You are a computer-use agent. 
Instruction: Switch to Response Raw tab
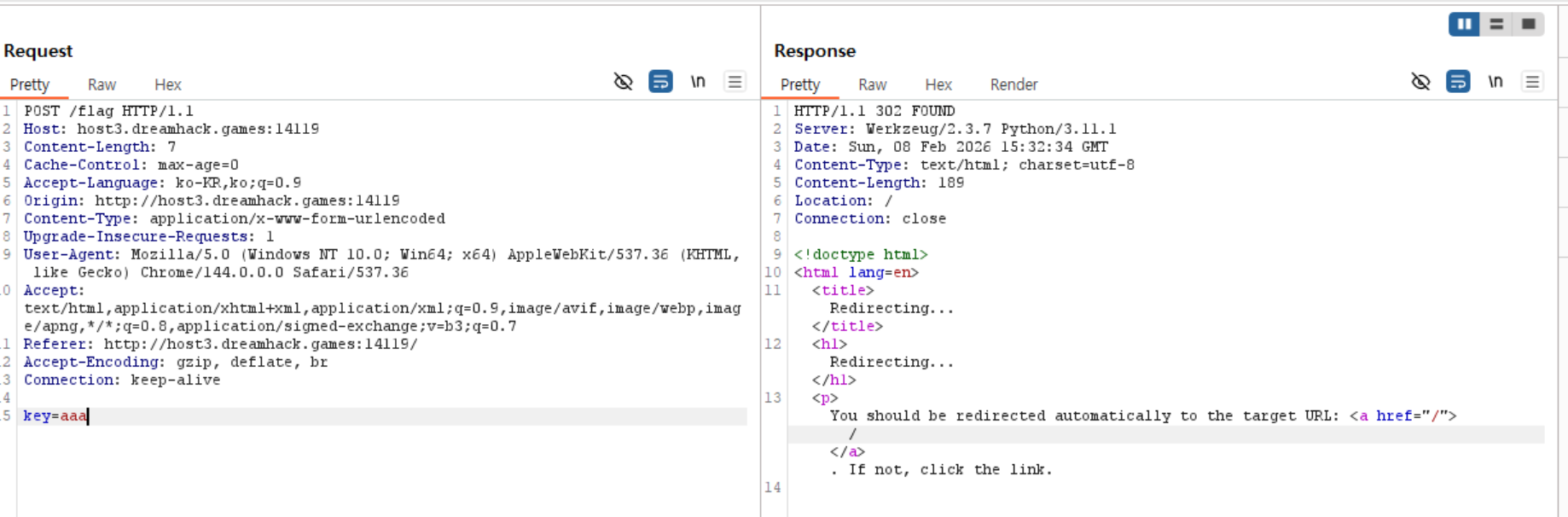(x=872, y=84)
